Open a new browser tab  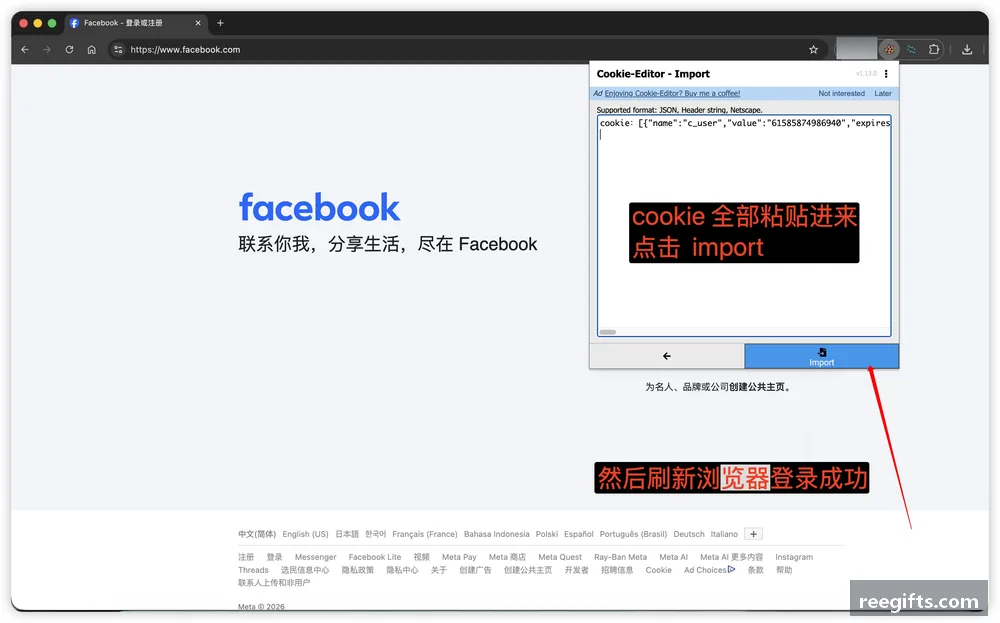point(220,23)
